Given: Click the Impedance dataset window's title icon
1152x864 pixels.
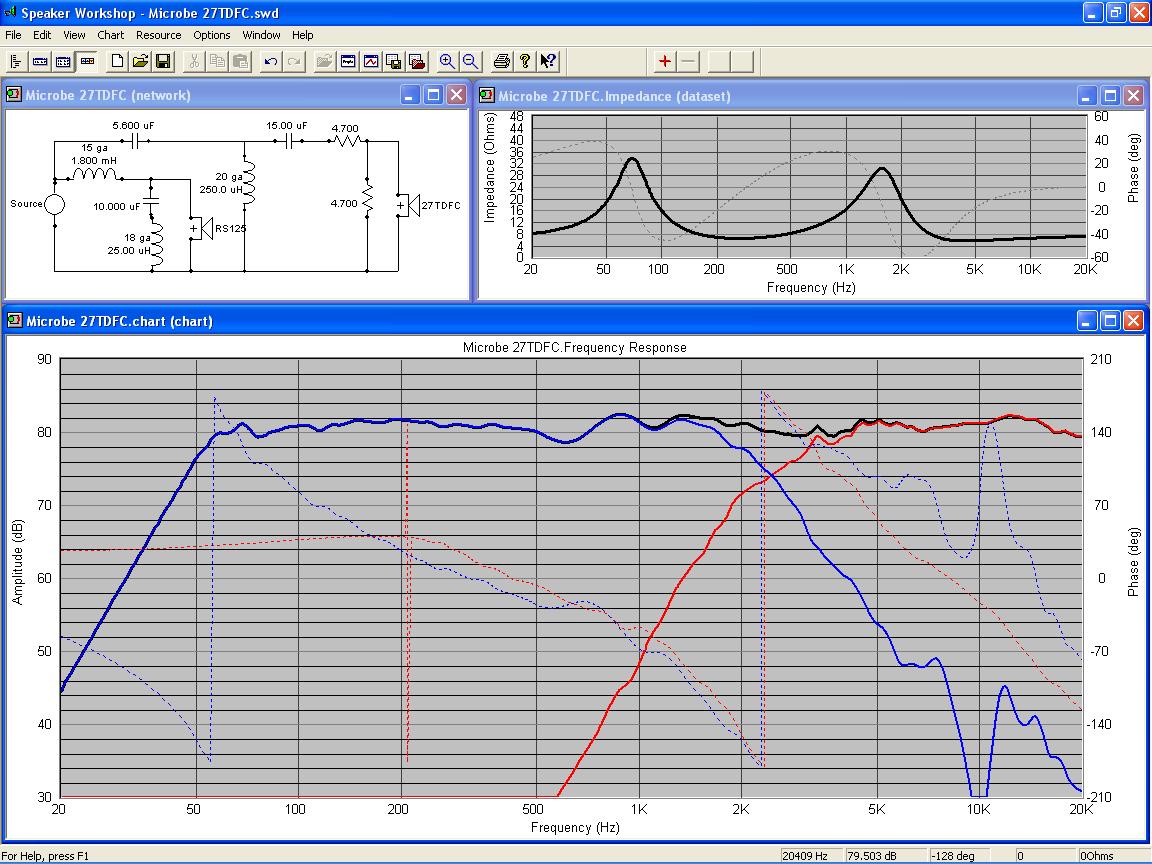Looking at the screenshot, I should [486, 96].
